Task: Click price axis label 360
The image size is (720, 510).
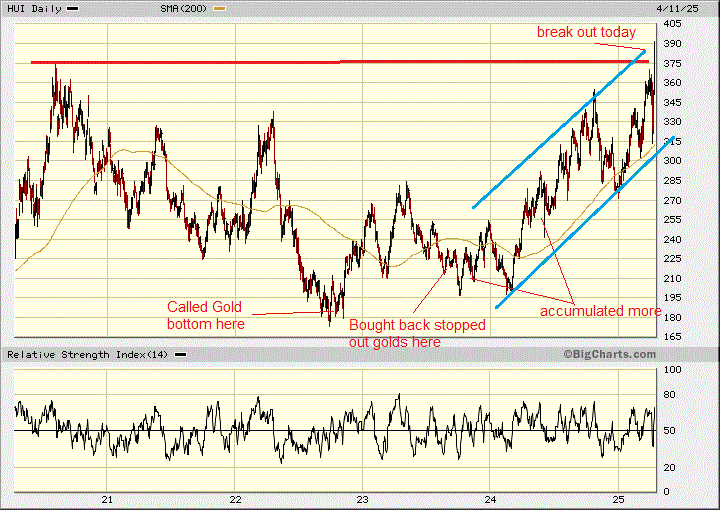Action: (x=673, y=83)
